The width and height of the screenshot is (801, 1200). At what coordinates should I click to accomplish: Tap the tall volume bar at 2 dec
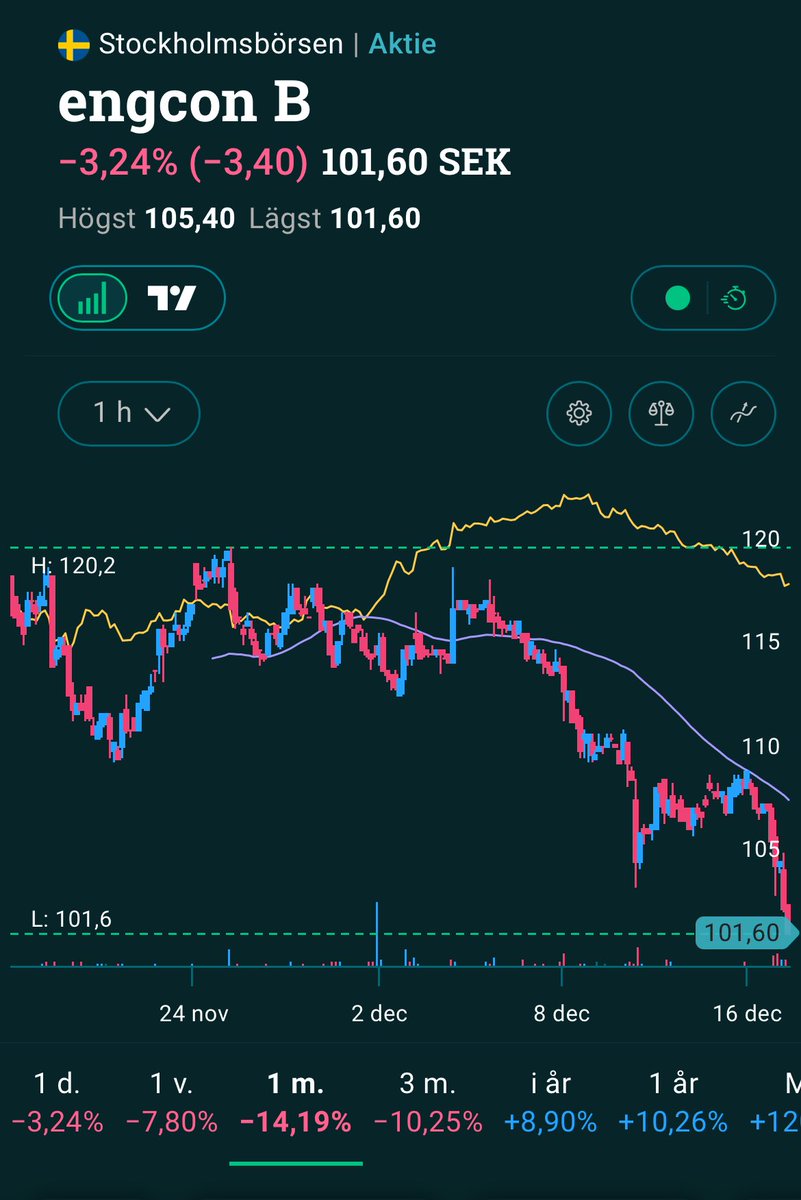pyautogui.click(x=377, y=934)
